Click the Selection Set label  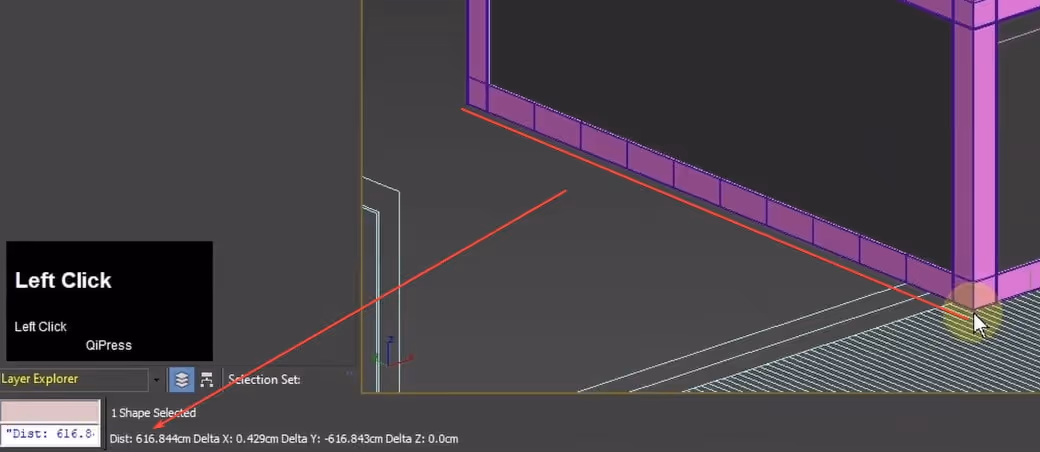click(x=265, y=380)
